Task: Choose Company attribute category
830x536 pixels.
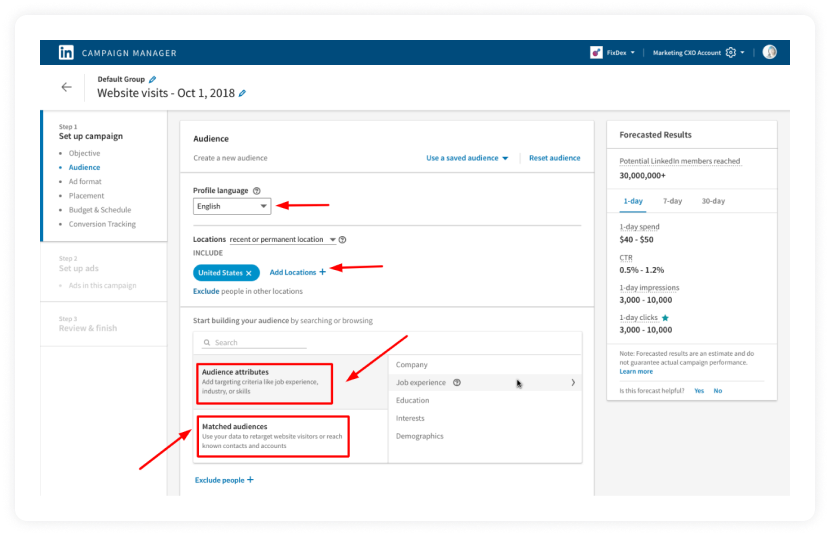Action: 411,365
